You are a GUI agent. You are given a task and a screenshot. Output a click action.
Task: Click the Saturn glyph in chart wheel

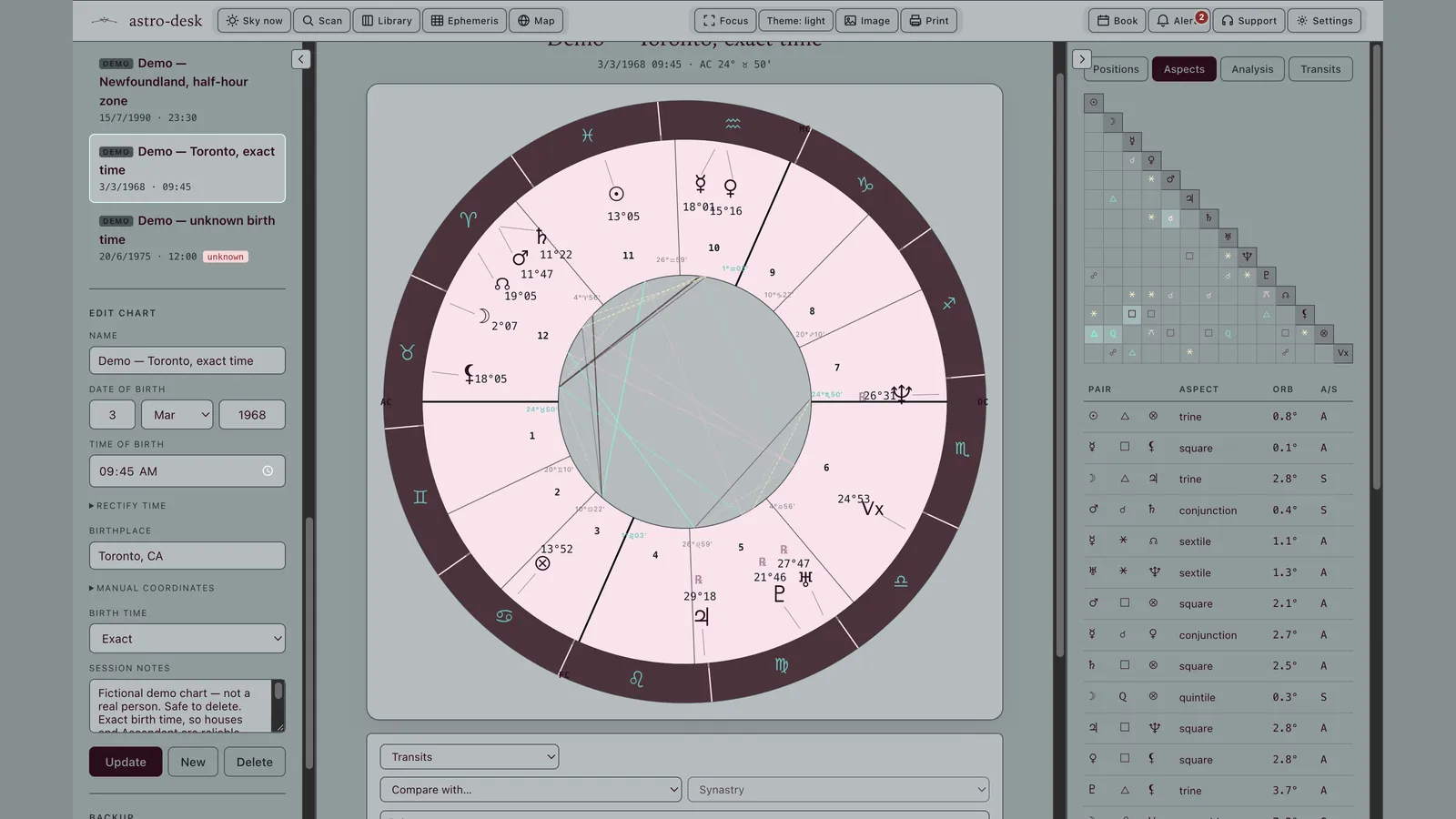pyautogui.click(x=541, y=237)
